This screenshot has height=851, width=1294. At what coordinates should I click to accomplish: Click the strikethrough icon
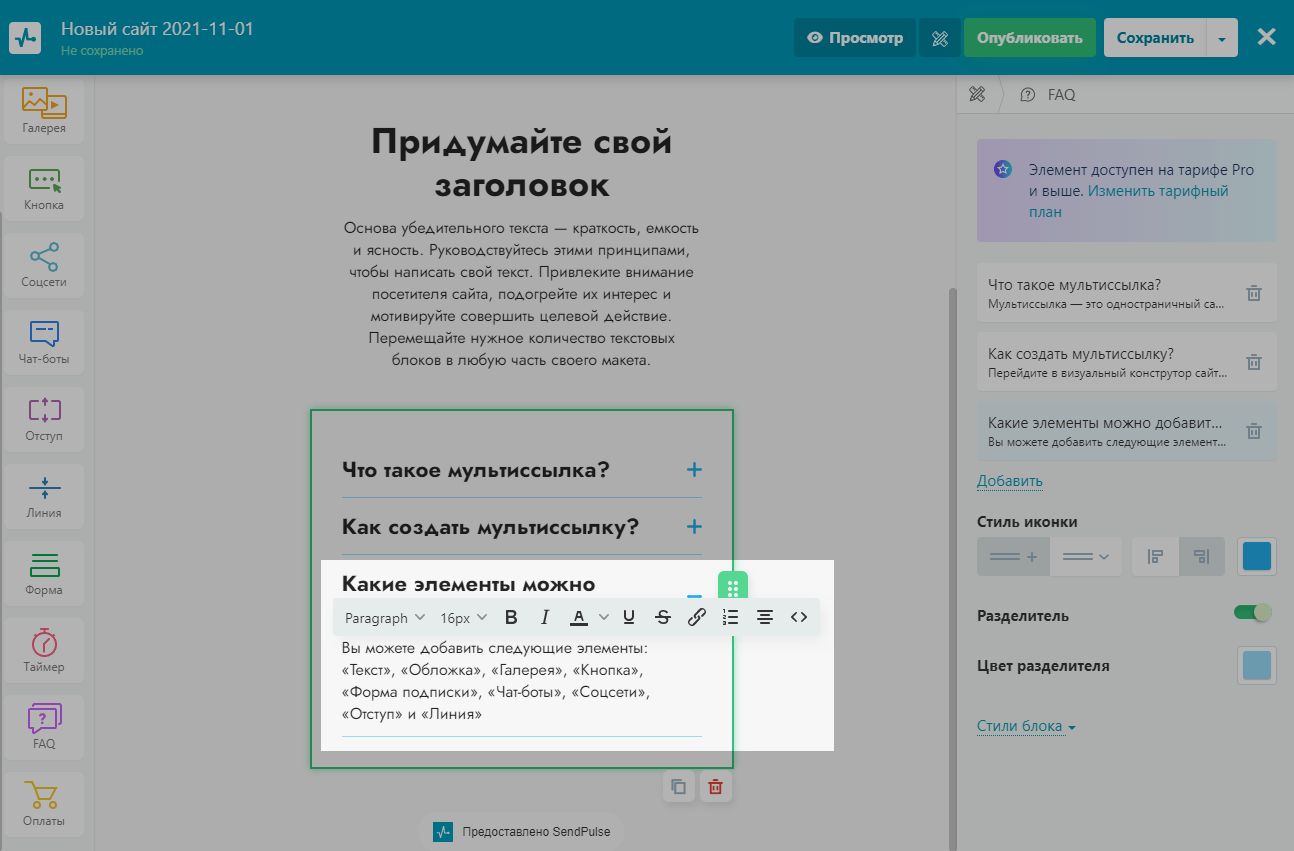(x=662, y=617)
